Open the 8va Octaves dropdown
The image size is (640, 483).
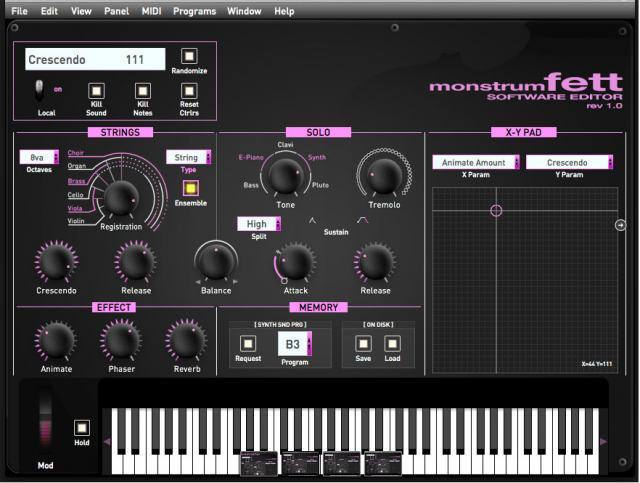(x=39, y=157)
